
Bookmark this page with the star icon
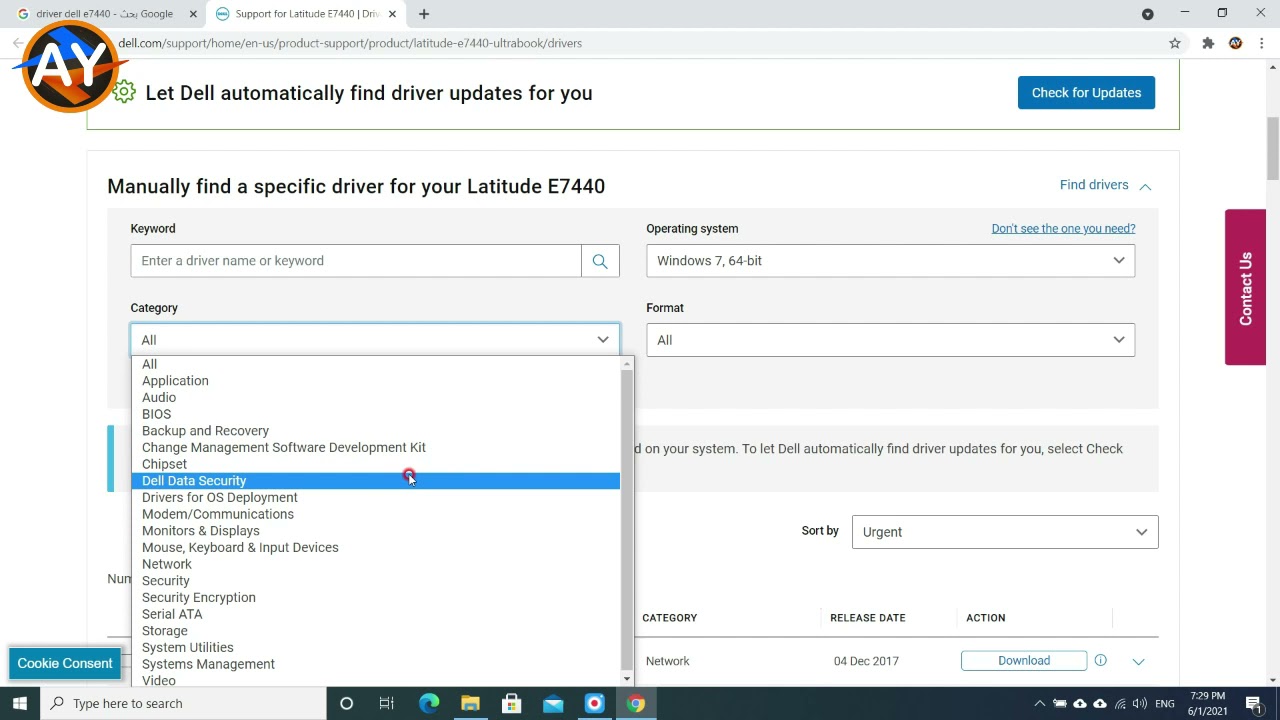(1175, 43)
